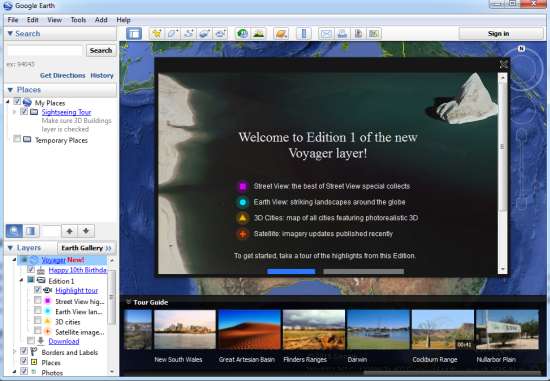
Task: Show historical imagery using the clock globe icon
Action: tap(242, 34)
